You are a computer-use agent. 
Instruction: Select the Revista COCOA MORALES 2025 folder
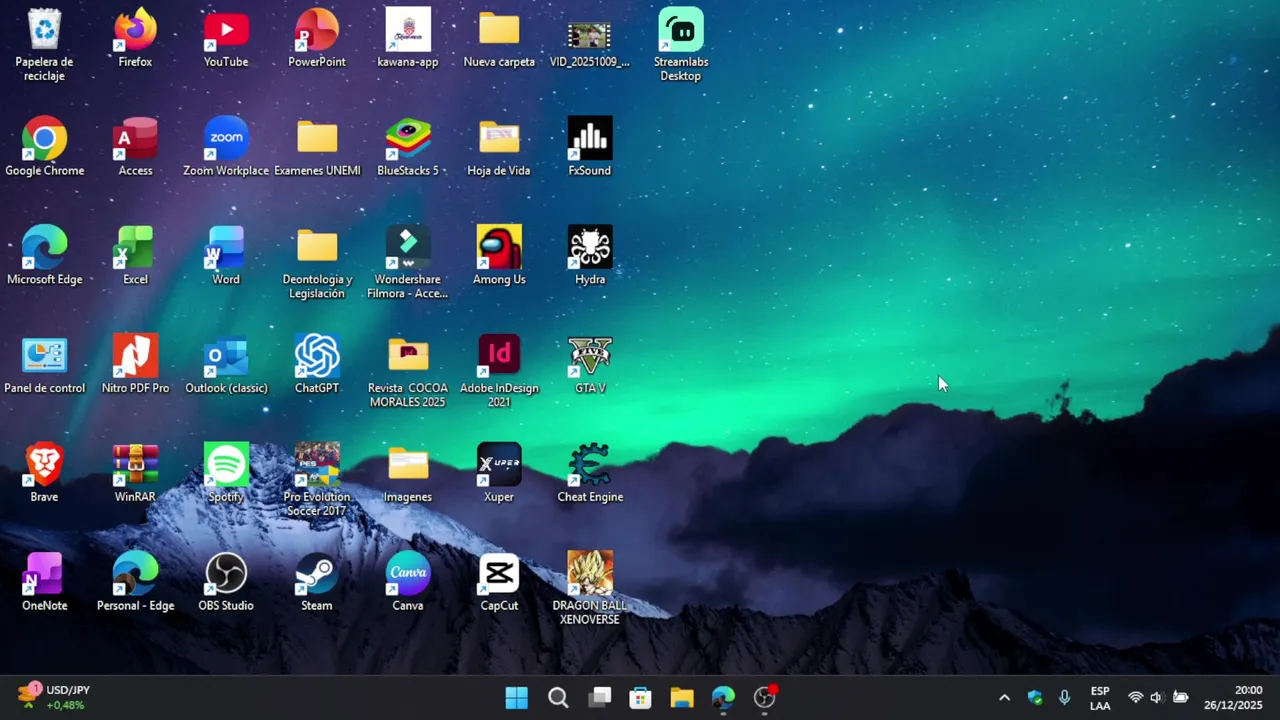tap(408, 371)
